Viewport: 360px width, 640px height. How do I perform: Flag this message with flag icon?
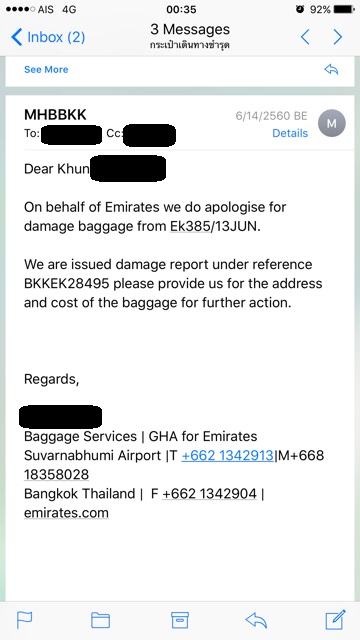[24, 620]
